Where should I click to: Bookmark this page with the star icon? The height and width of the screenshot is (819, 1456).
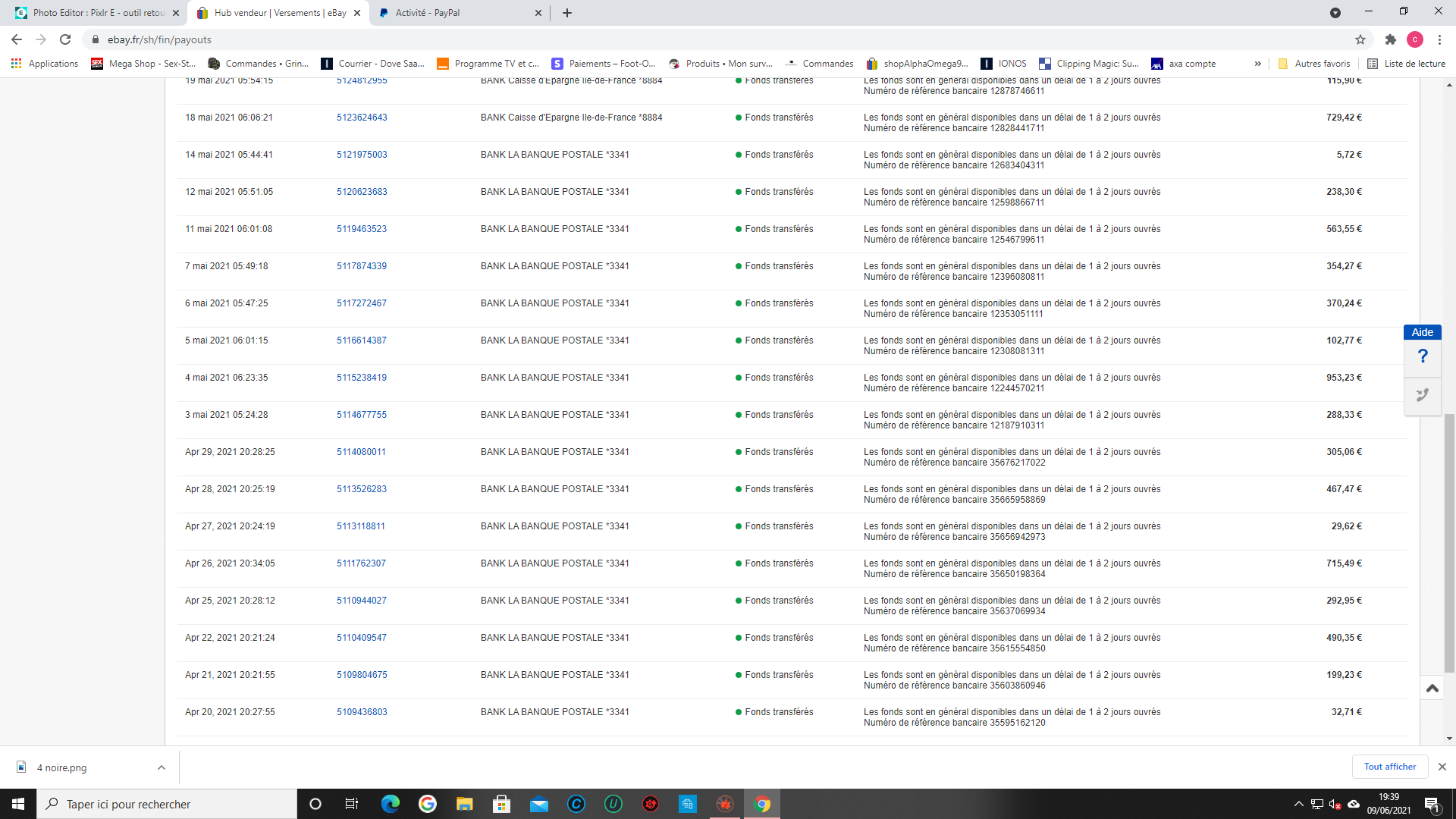pos(1360,39)
